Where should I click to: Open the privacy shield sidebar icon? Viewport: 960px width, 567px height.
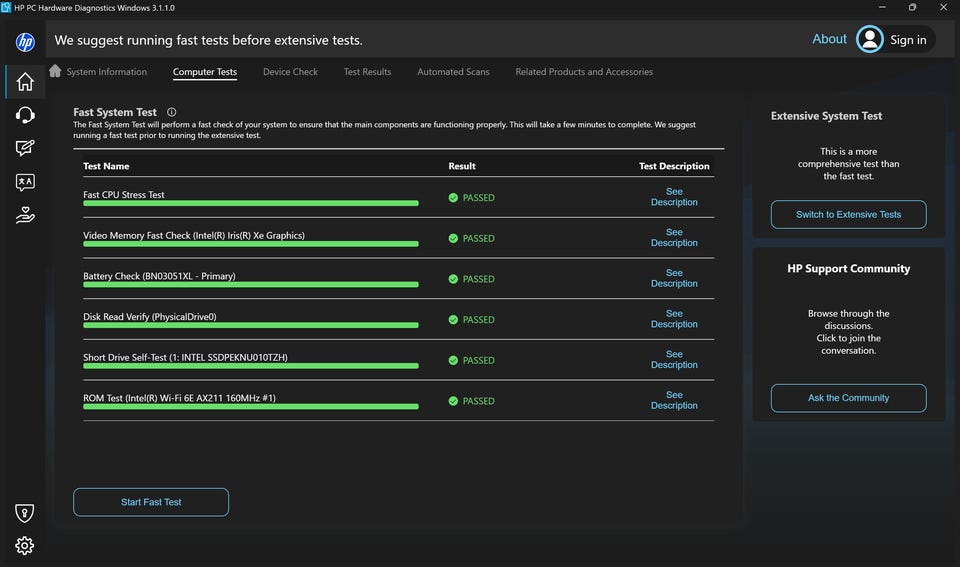[x=24, y=513]
